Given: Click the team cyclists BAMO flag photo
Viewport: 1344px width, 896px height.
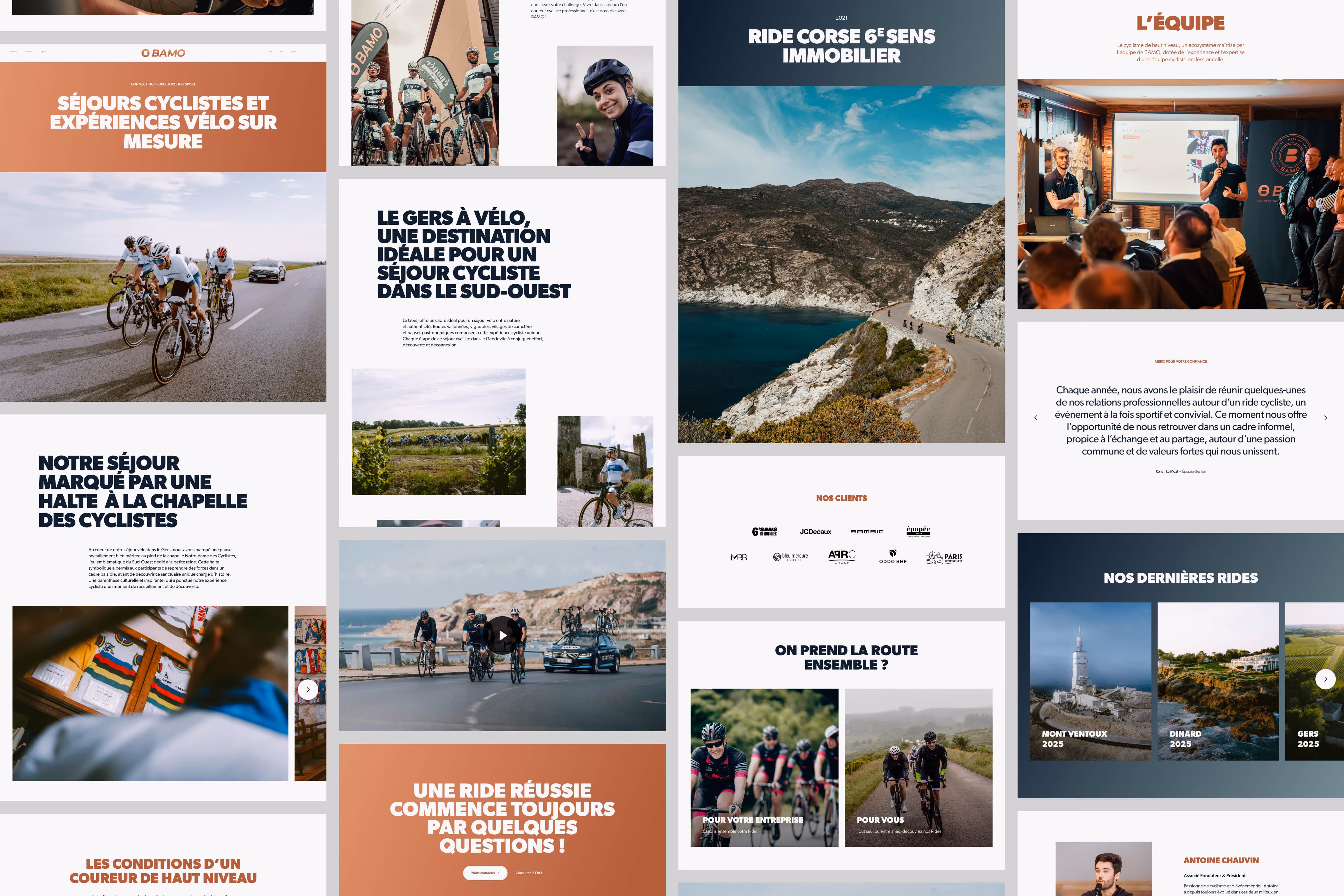Looking at the screenshot, I should tap(425, 83).
